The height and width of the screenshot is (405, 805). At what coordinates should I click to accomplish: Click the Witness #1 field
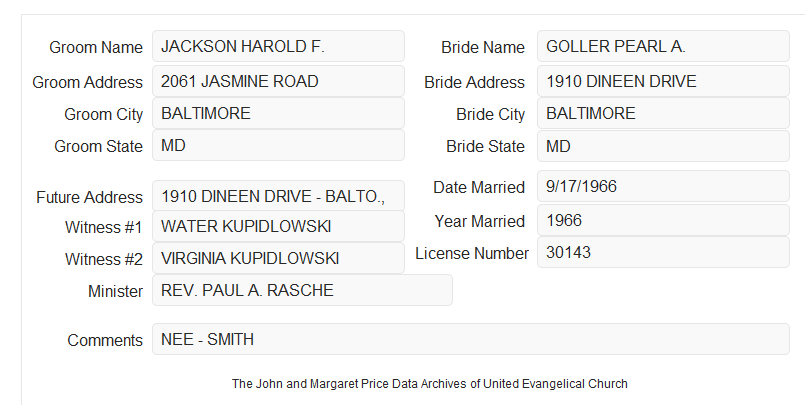coord(278,226)
